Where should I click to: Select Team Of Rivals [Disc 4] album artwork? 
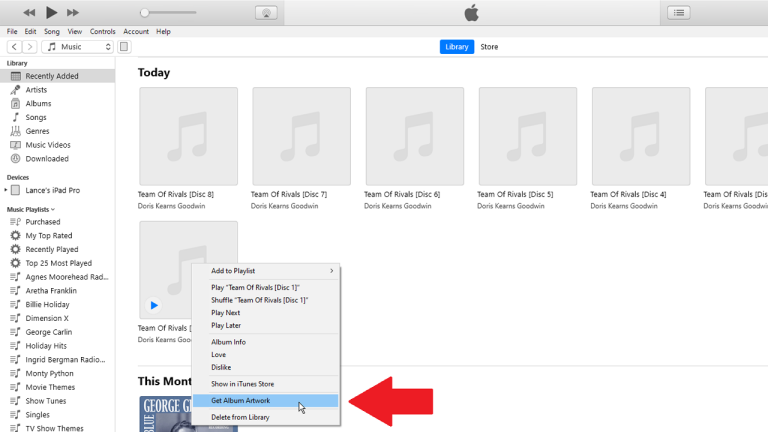(641, 136)
